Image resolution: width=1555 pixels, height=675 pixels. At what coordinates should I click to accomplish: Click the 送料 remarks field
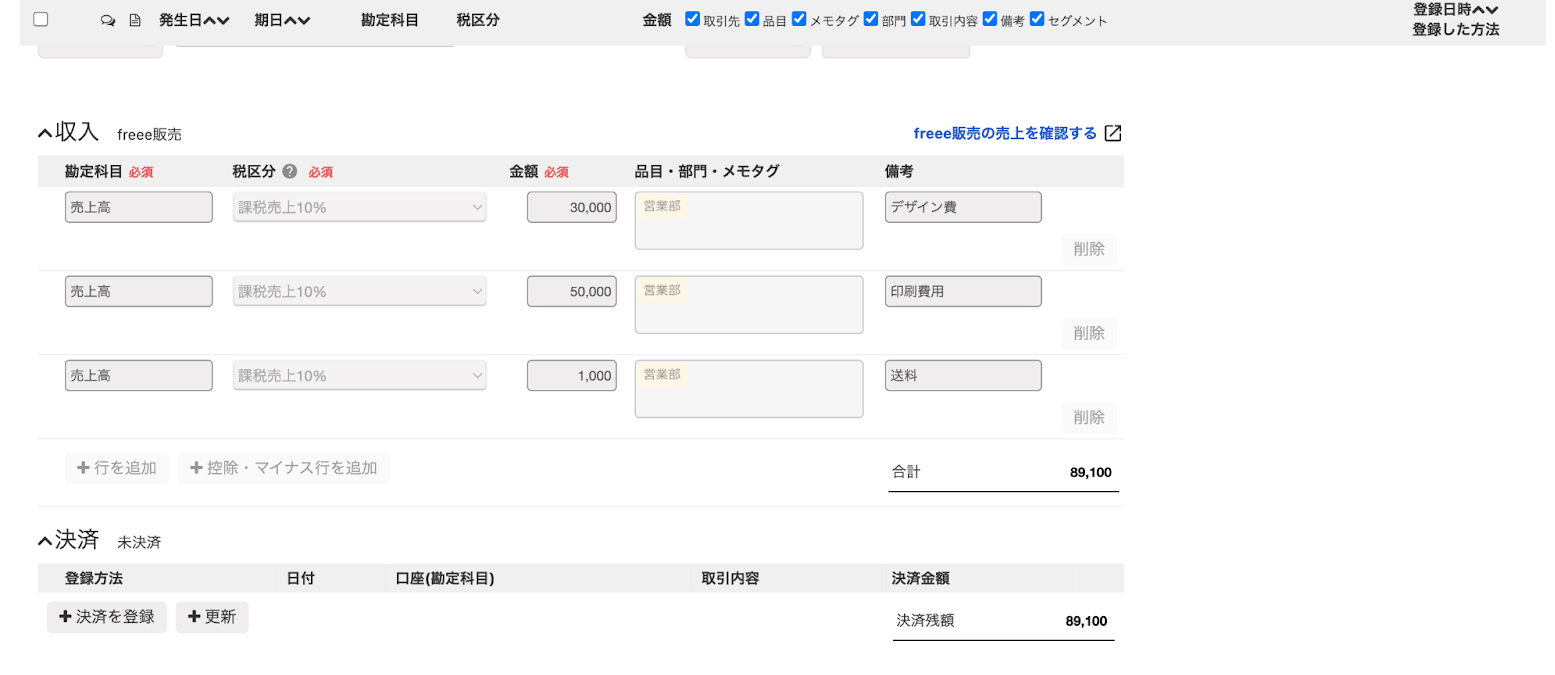[x=963, y=375]
